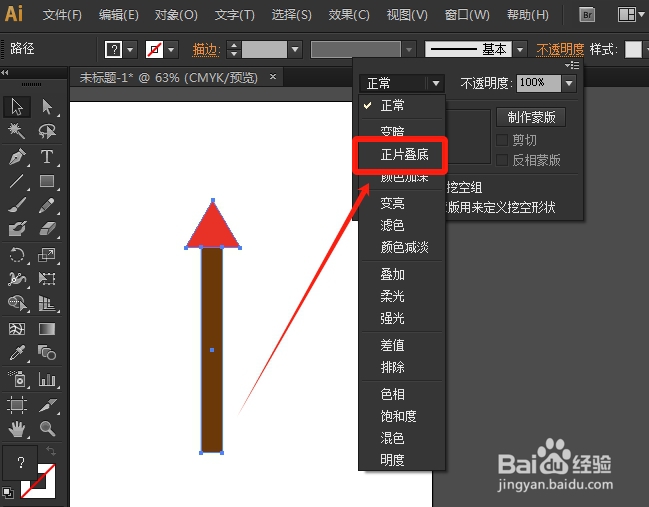The image size is (649, 507).
Task: Select the Artboard tool
Action: [x=17, y=405]
